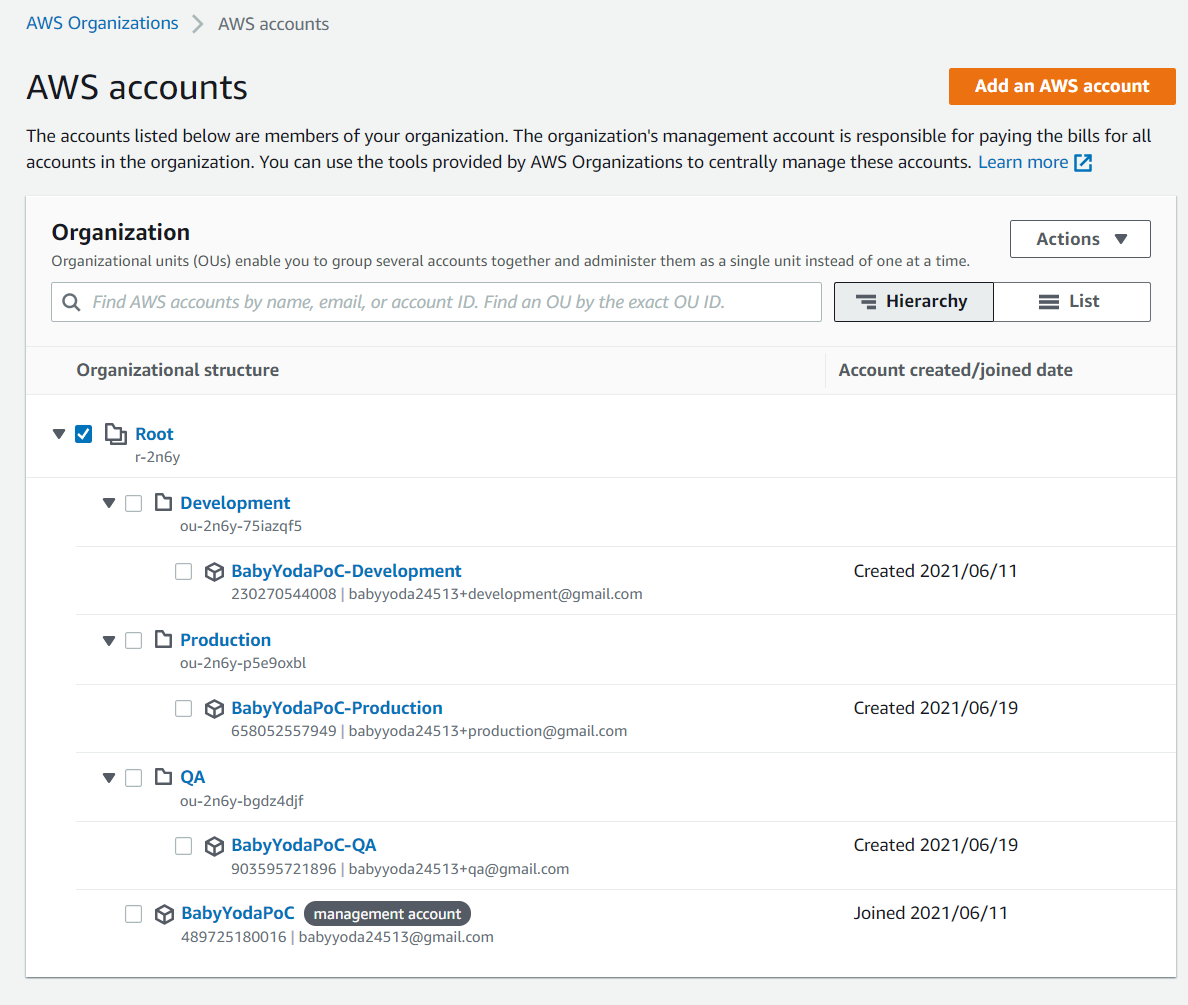Click OU ID ou-2n6y-75iazqf5
This screenshot has height=1005, width=1188.
click(241, 526)
